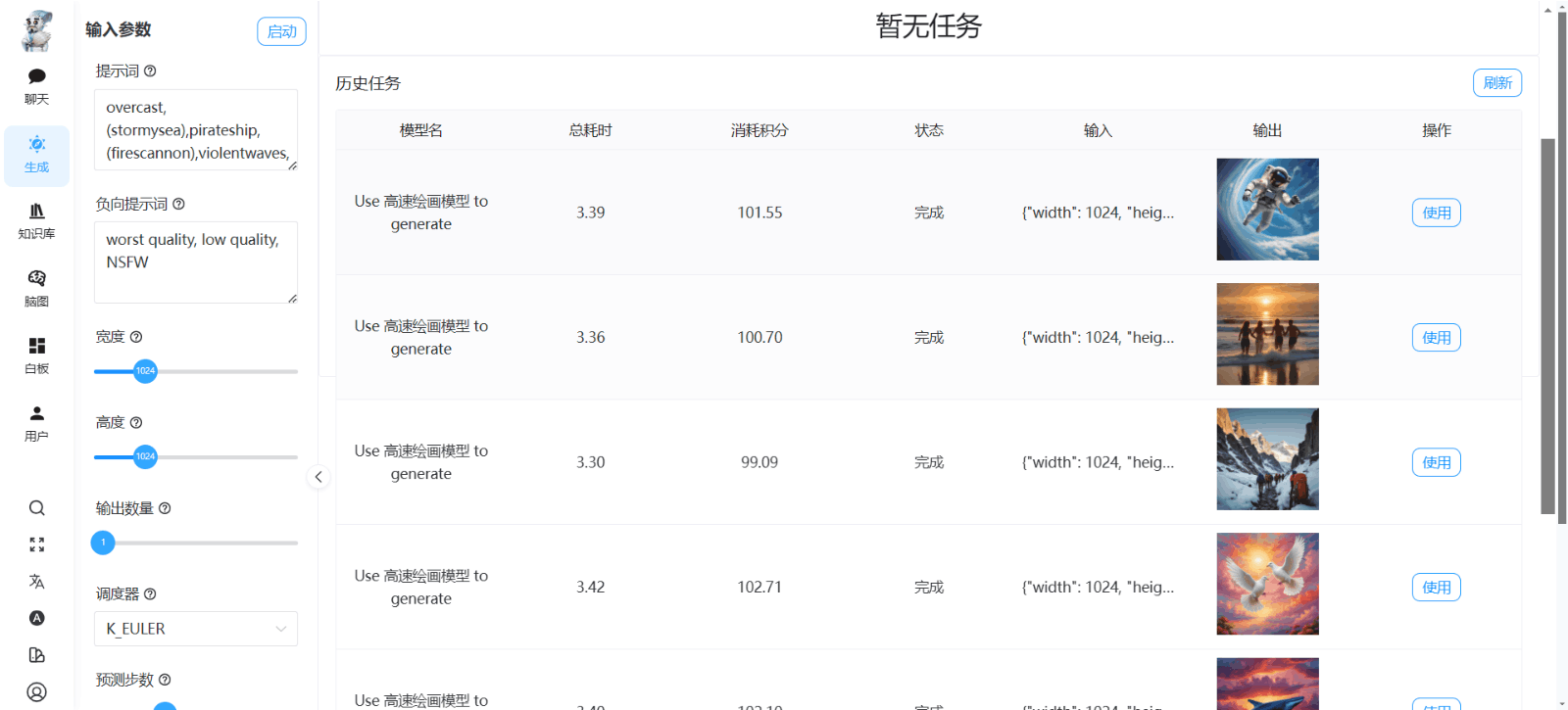
Task: Open the 用户 user section
Action: click(36, 423)
